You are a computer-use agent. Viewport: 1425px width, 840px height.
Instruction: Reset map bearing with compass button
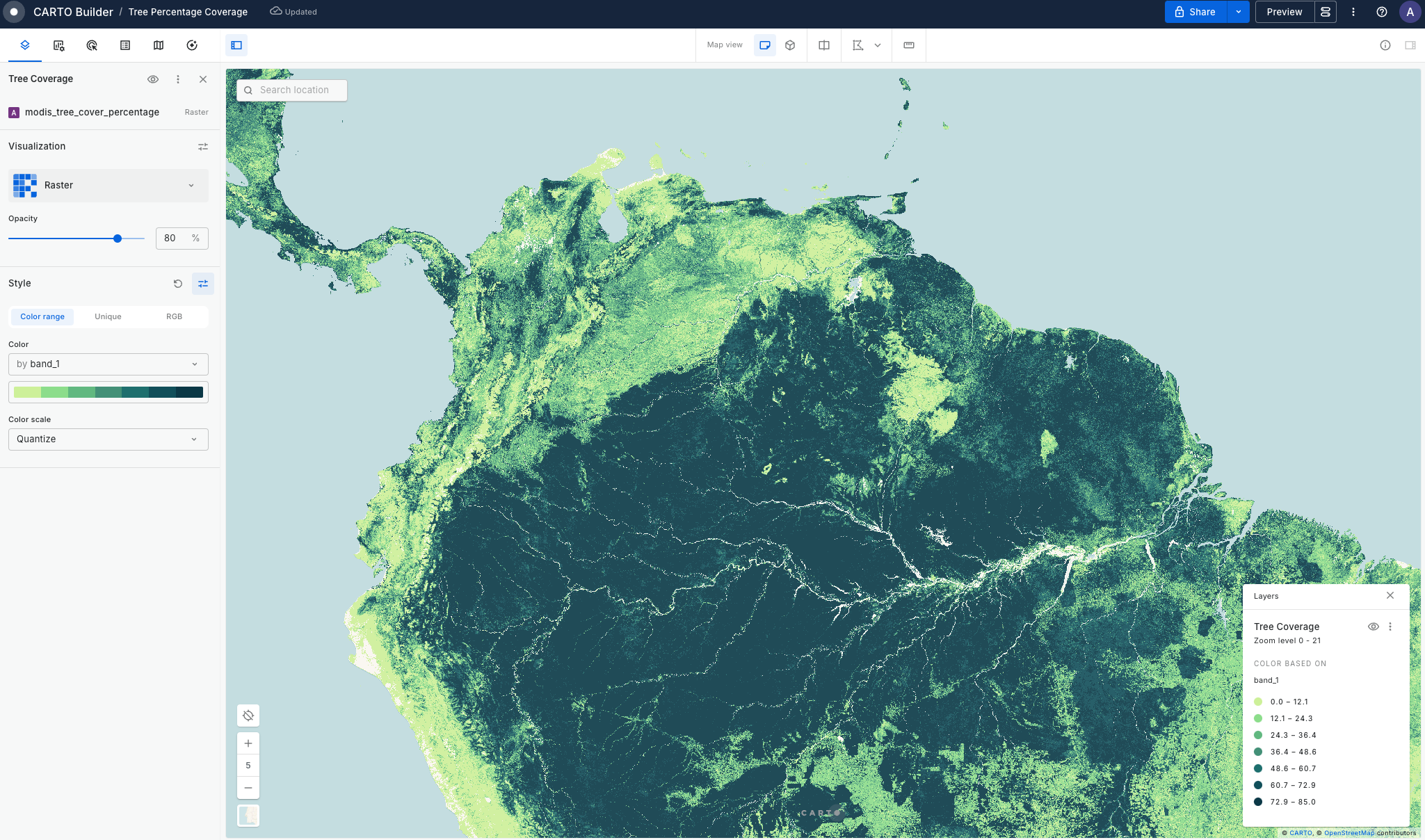248,716
